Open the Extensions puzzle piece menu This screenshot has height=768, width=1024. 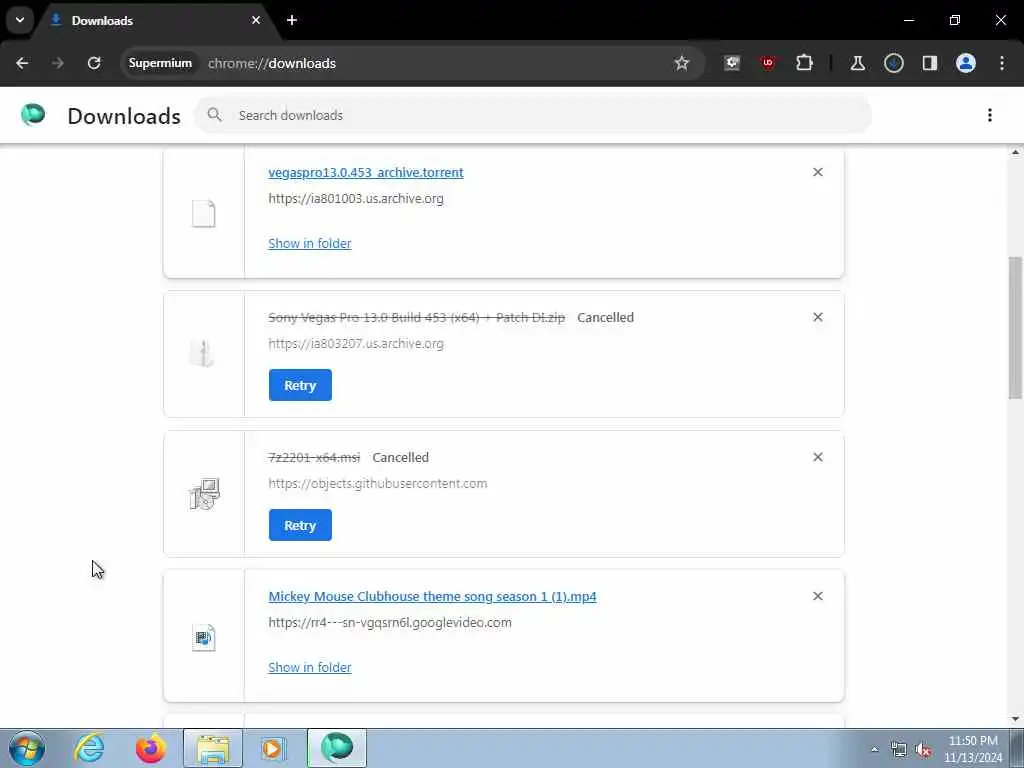(x=804, y=63)
